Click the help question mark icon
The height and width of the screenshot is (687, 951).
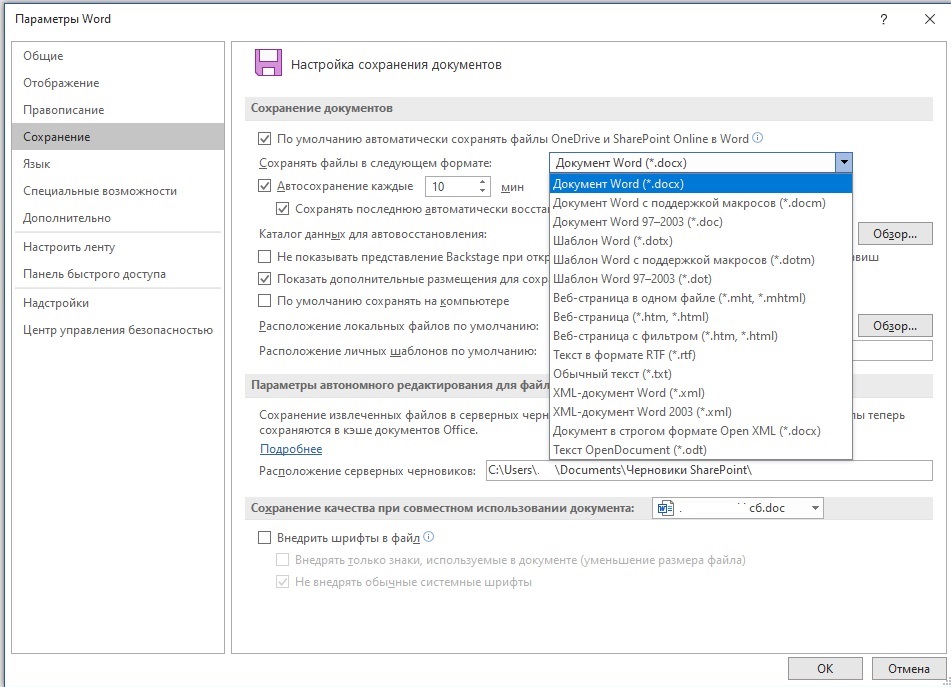click(884, 19)
